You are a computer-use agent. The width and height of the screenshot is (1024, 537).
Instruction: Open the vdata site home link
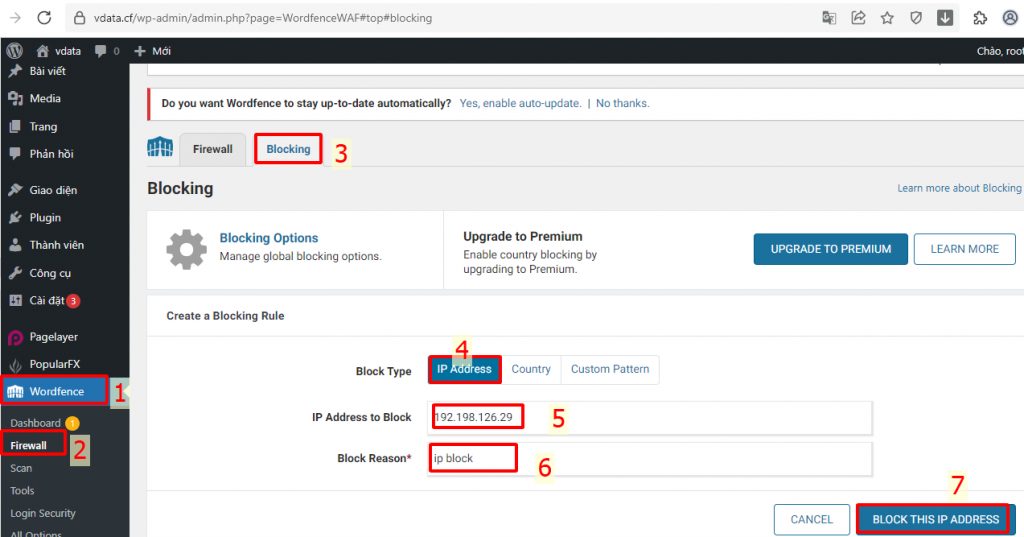(x=59, y=51)
